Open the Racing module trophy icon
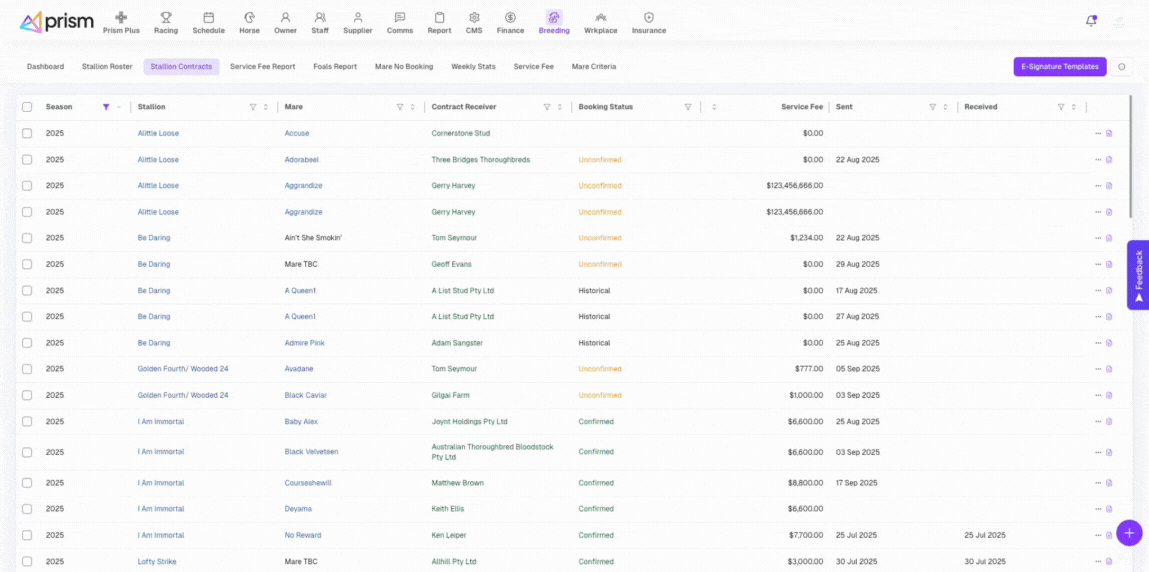Image resolution: width=1149 pixels, height=572 pixels. coord(166,18)
